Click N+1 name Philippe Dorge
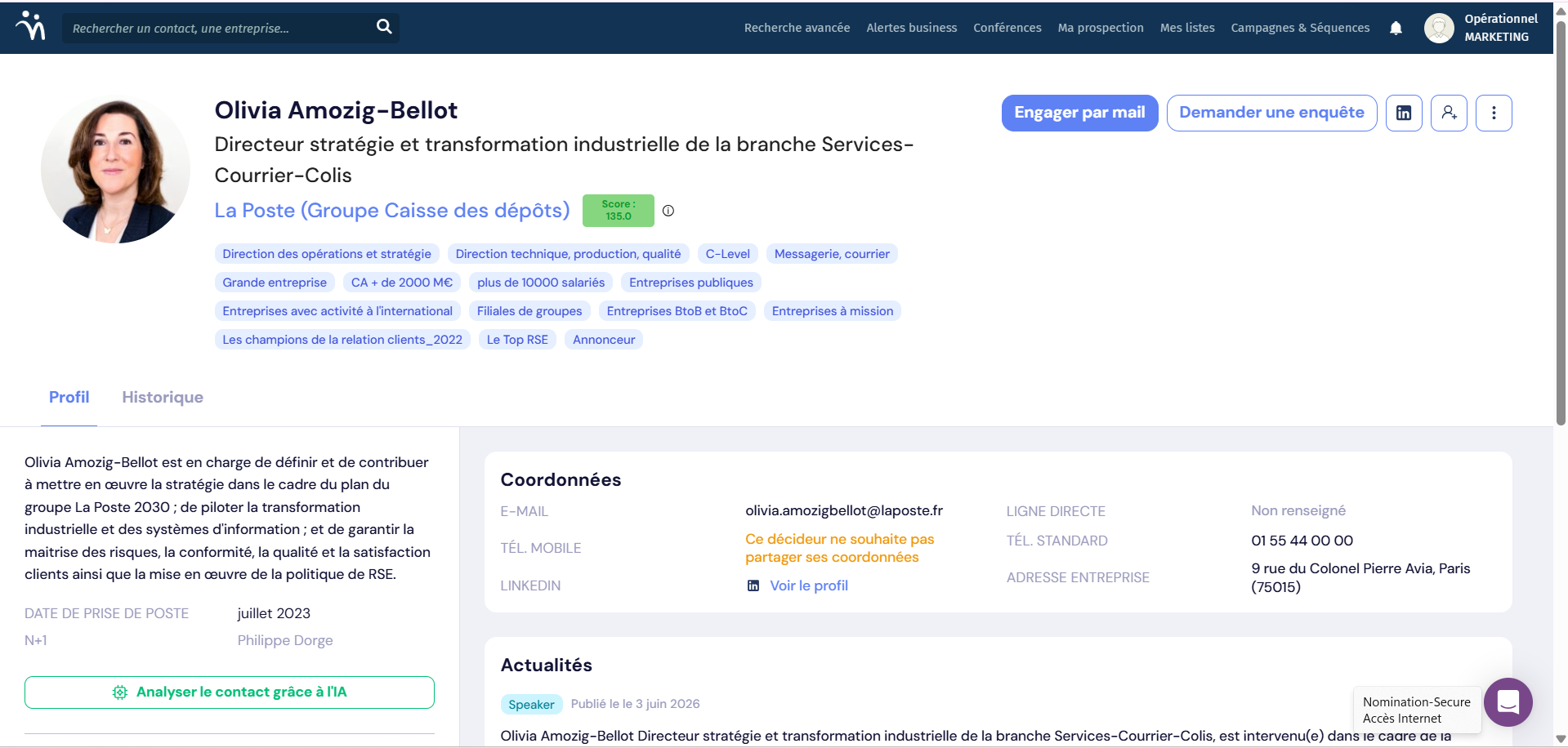The width and height of the screenshot is (1568, 748). tap(285, 640)
